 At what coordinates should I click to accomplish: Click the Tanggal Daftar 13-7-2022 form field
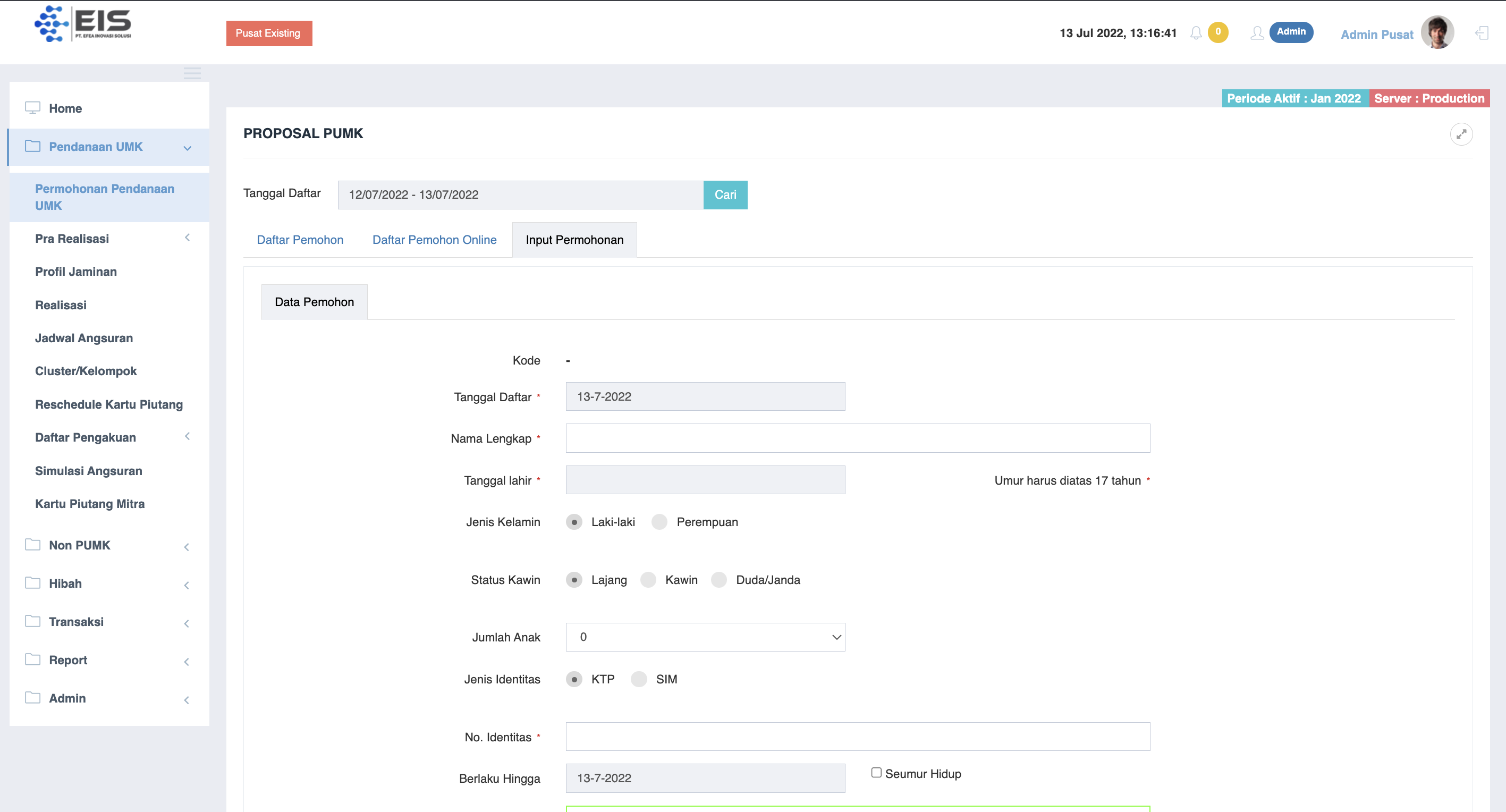pos(705,396)
